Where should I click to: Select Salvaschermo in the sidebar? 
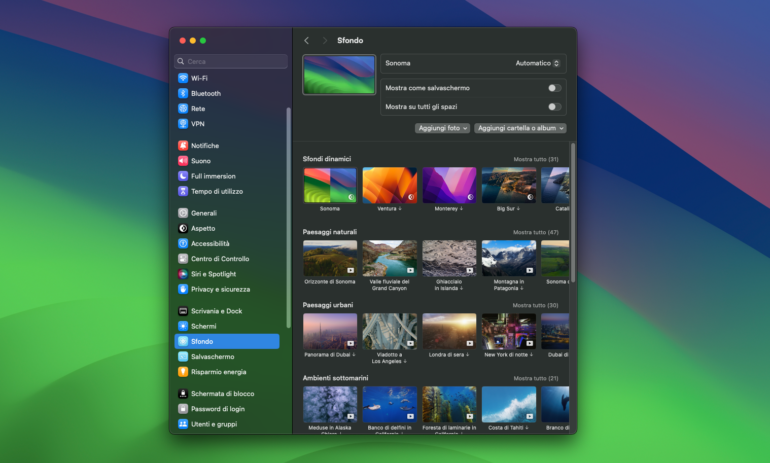tap(212, 356)
